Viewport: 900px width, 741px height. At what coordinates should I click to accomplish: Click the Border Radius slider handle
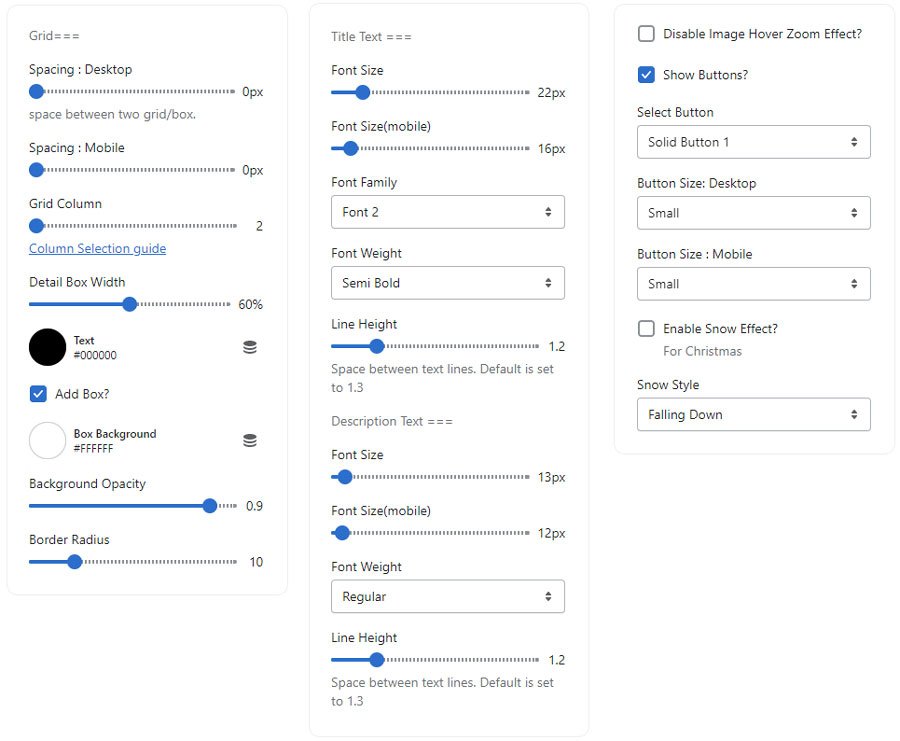click(x=74, y=562)
